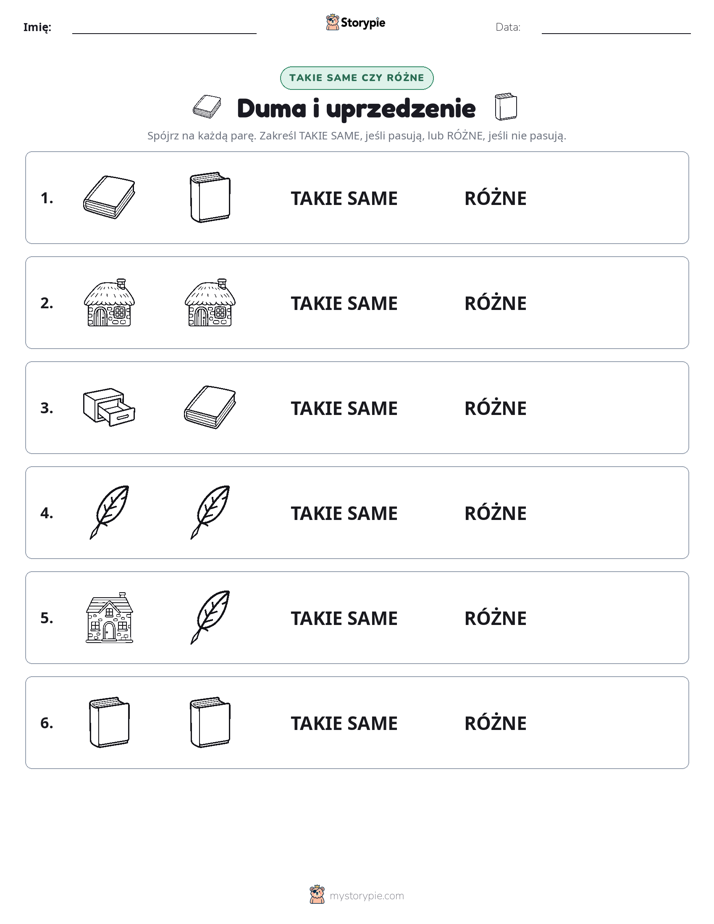The width and height of the screenshot is (714, 924).
Task: Click the TAKIE SAME CZY RÓŻNE badge
Action: [x=356, y=78]
